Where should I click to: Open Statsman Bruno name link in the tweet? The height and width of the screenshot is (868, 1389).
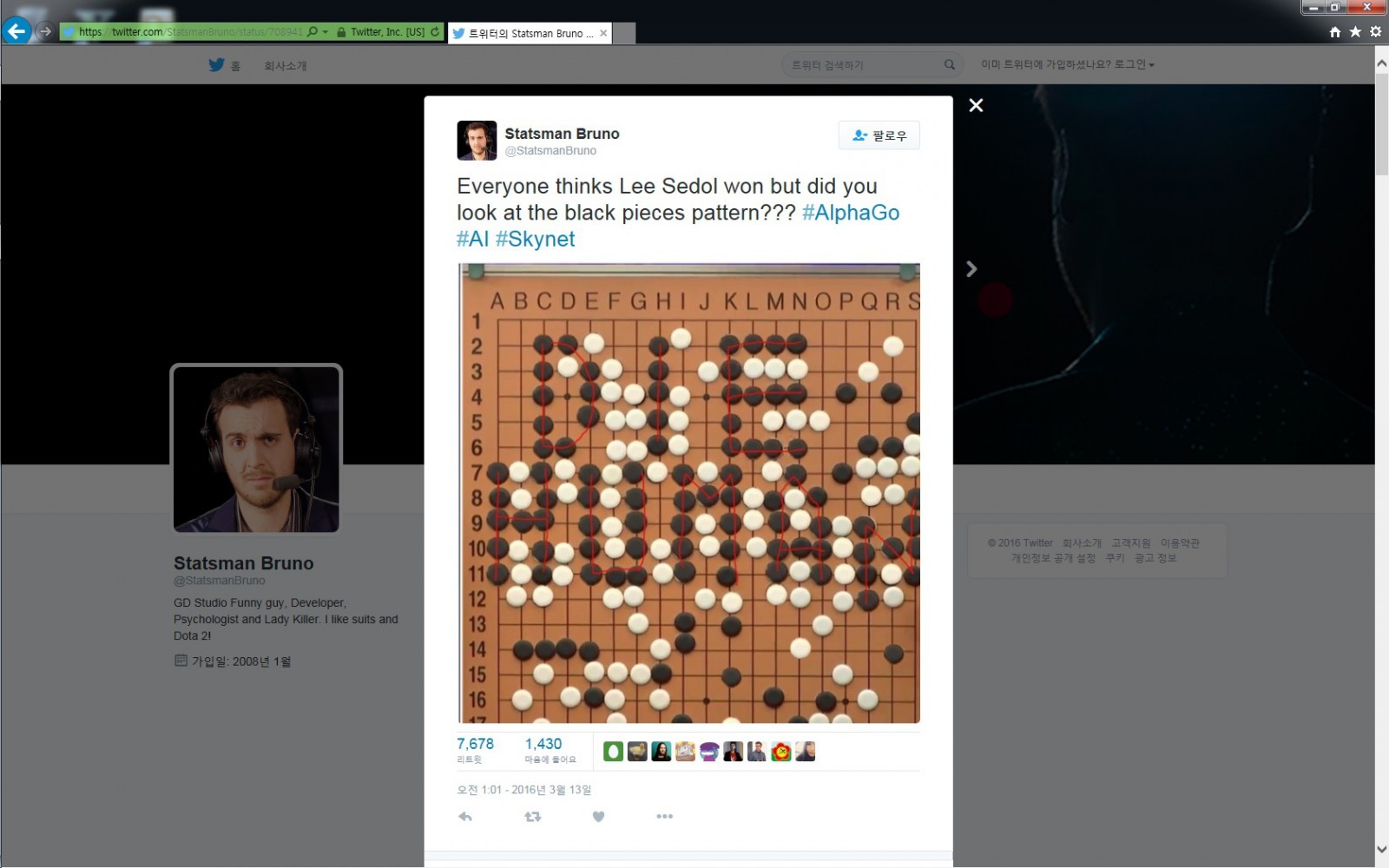(x=562, y=134)
